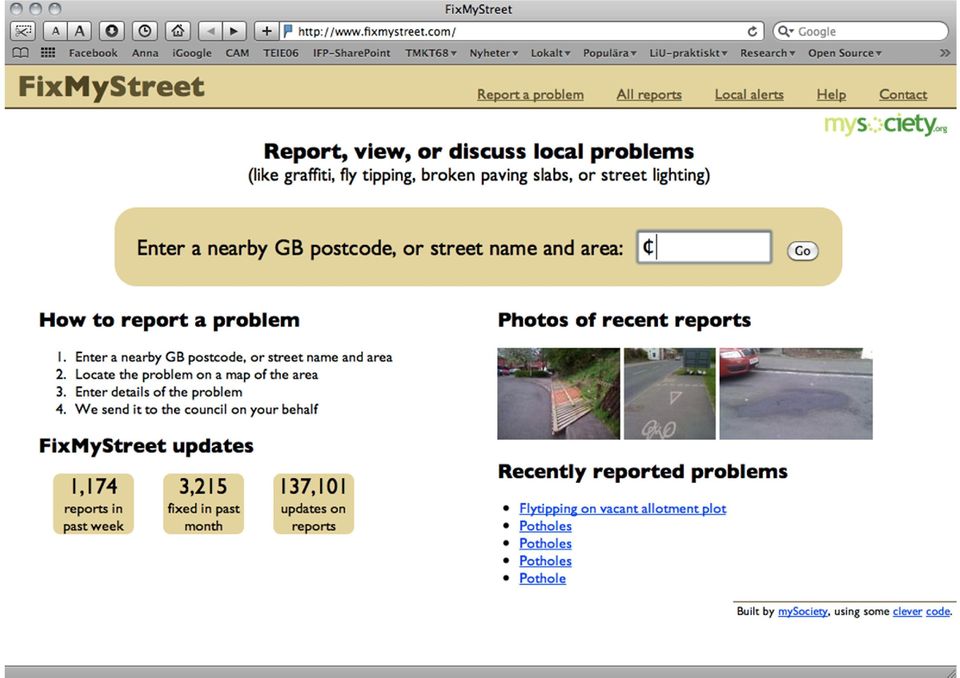Open the Research bookmarks folder dropdown

[x=768, y=53]
